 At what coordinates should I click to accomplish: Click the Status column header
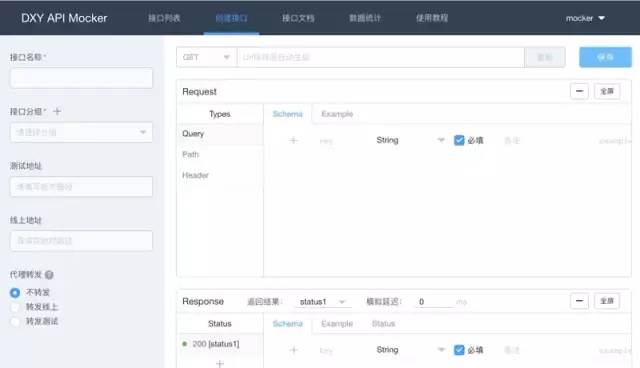coord(220,324)
